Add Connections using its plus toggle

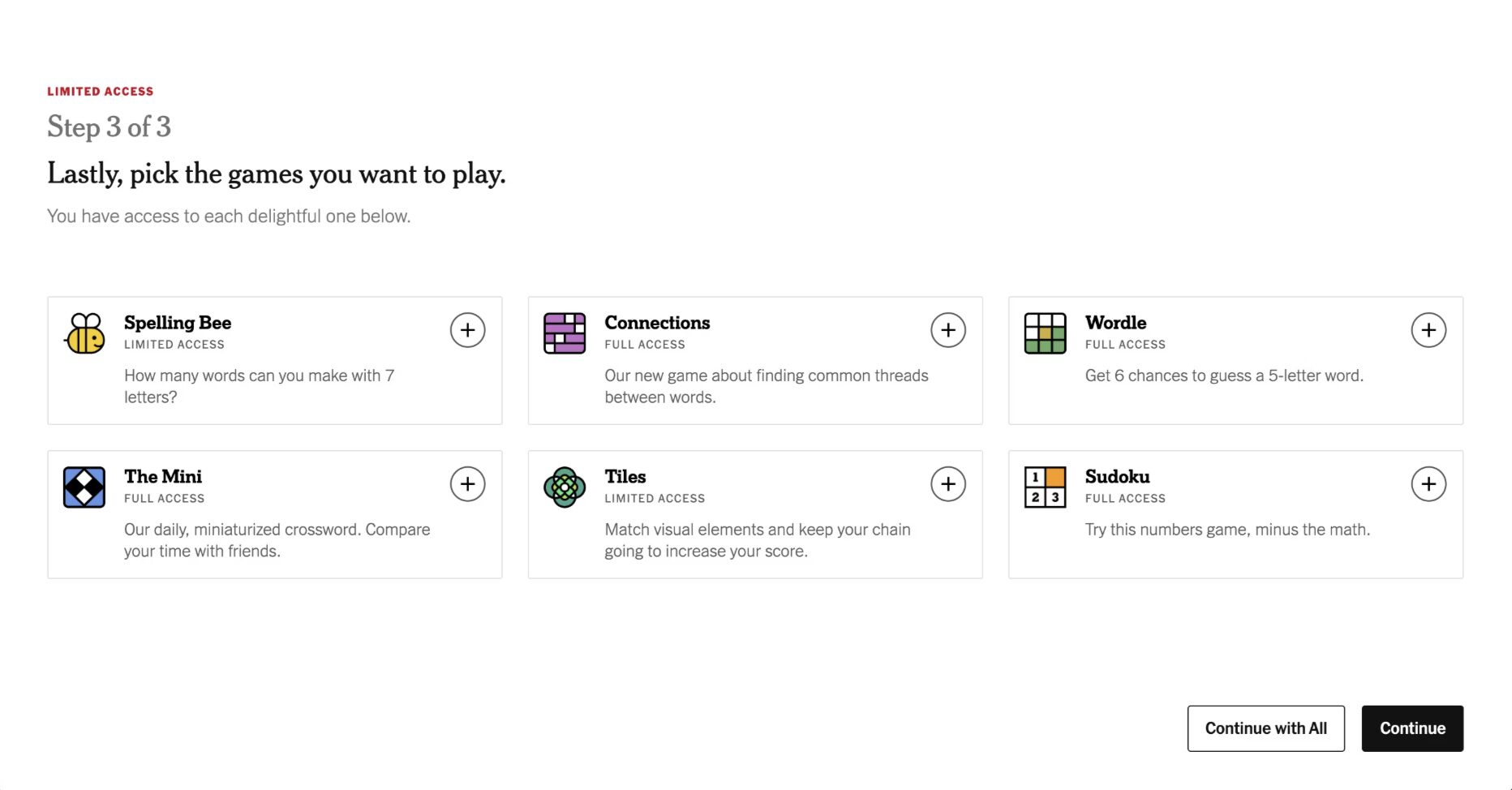tap(948, 330)
